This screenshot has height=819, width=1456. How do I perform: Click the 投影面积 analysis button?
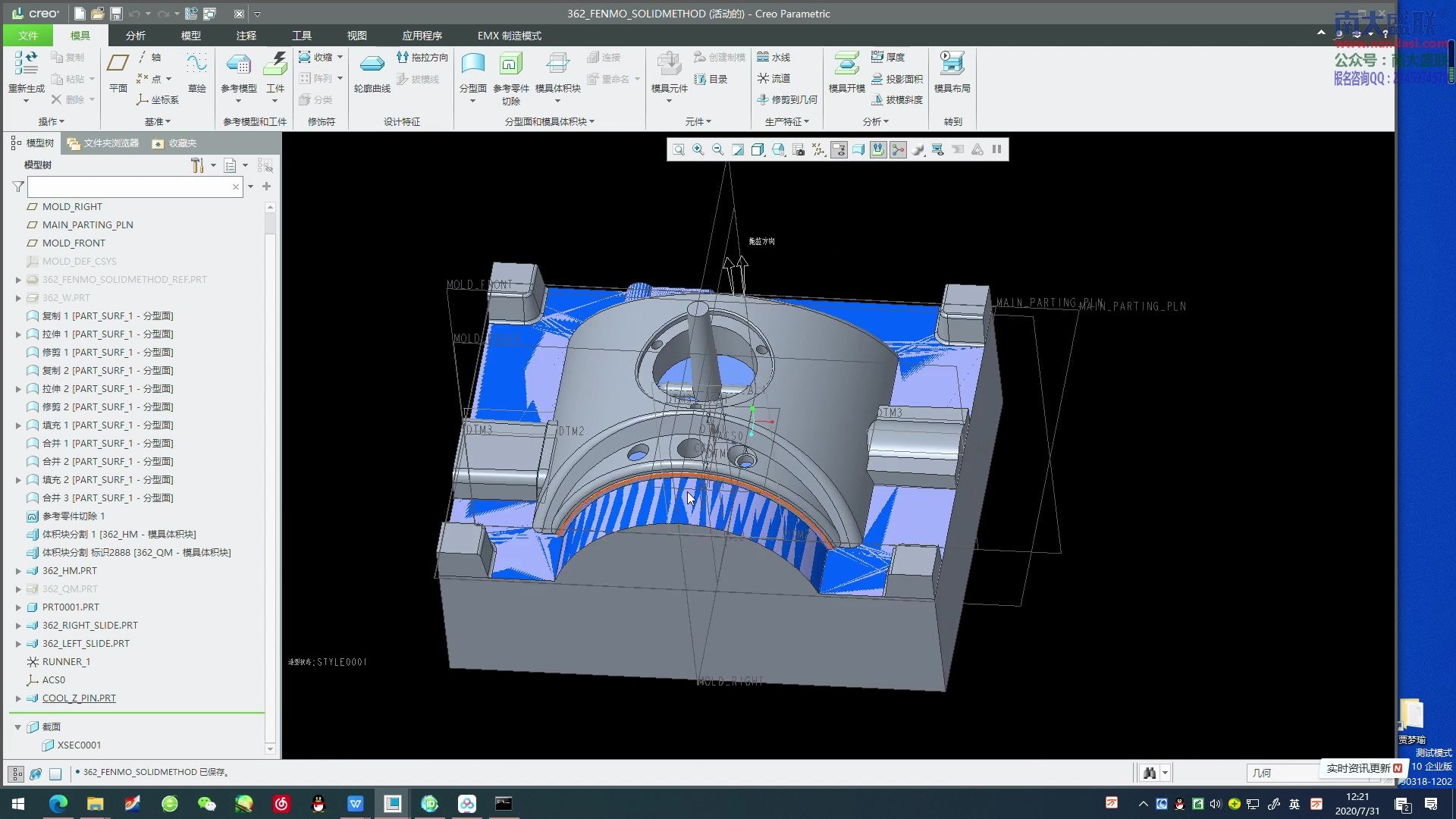[896, 79]
